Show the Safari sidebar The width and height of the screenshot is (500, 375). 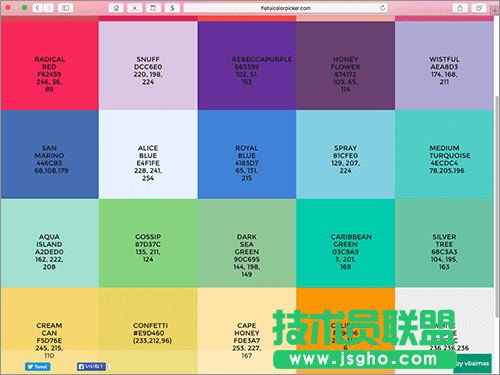(x=65, y=8)
